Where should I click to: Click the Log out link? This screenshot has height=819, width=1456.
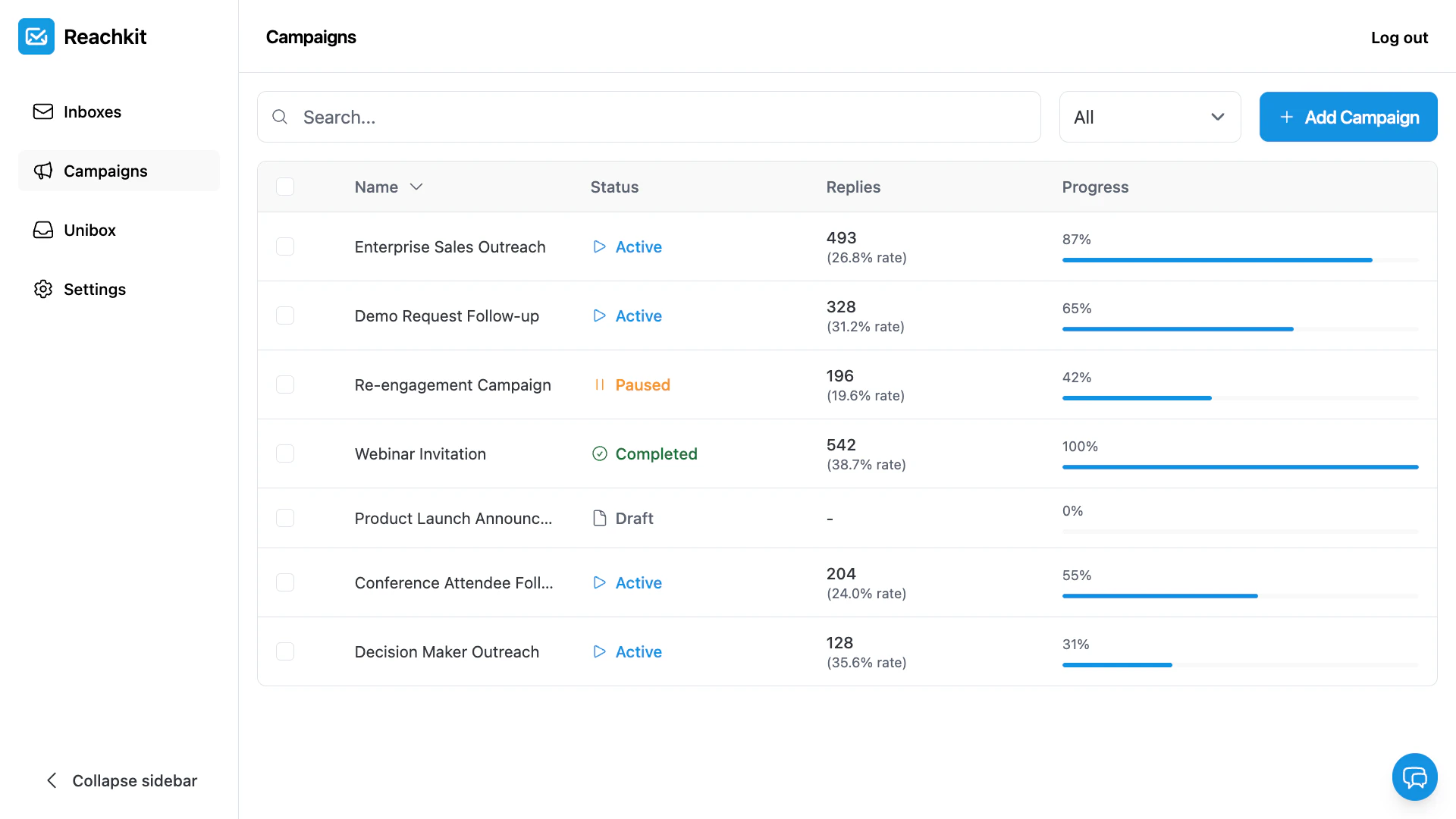coord(1399,37)
